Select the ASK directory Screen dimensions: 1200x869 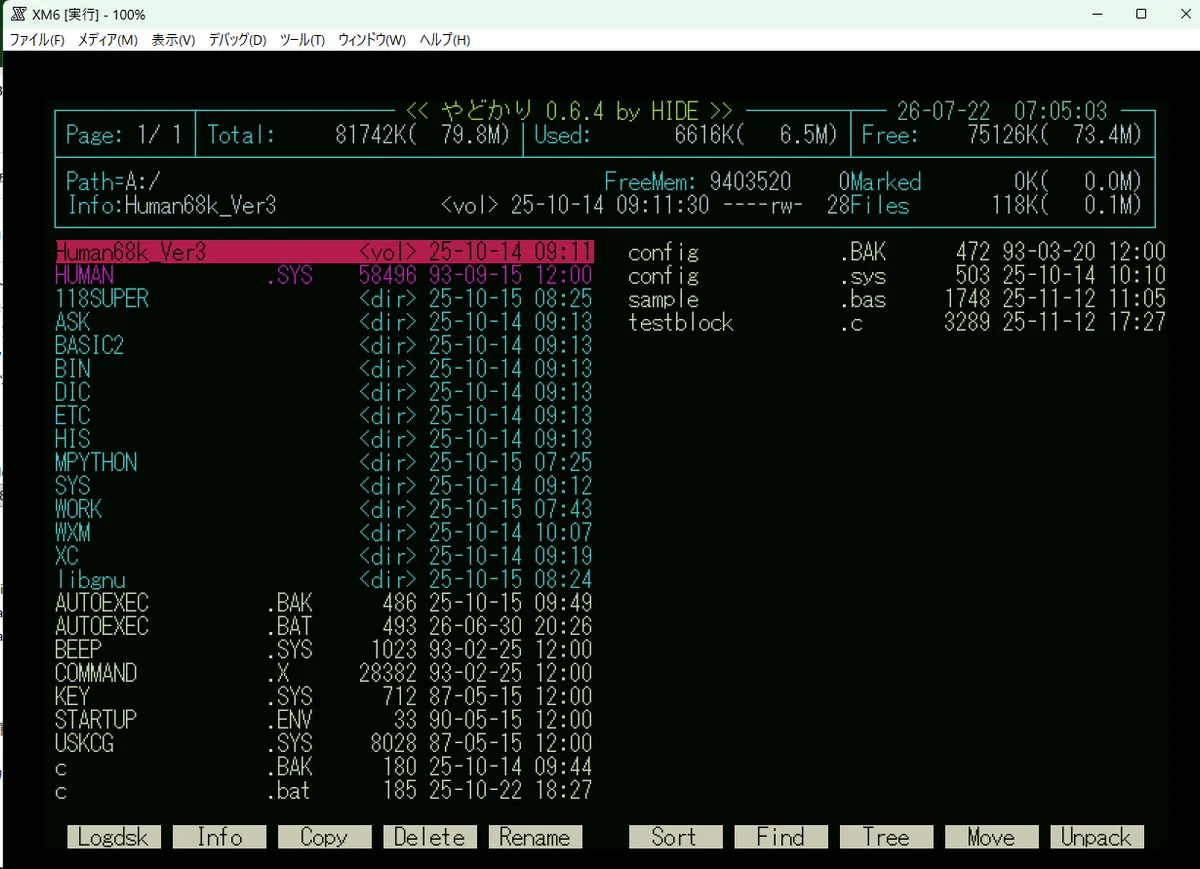coord(324,322)
